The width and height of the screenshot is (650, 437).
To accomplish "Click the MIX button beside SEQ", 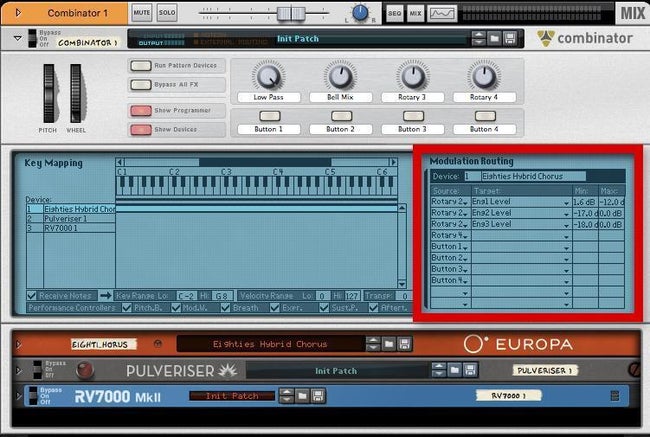I will [415, 13].
